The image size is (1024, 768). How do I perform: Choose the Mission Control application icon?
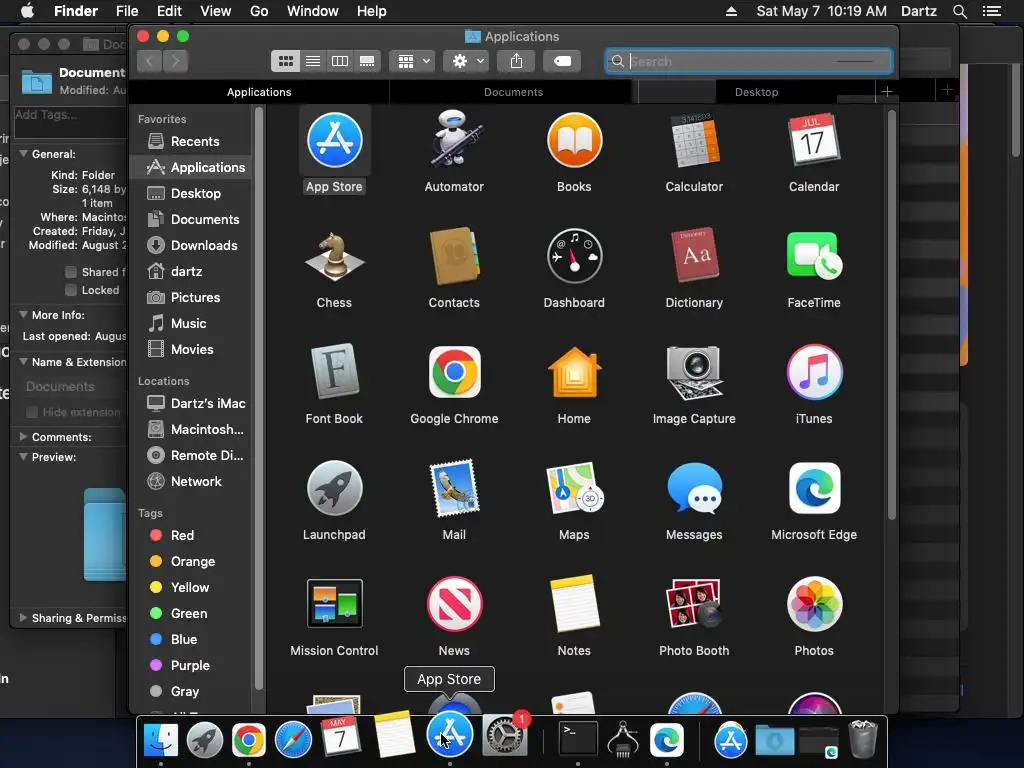(x=334, y=604)
